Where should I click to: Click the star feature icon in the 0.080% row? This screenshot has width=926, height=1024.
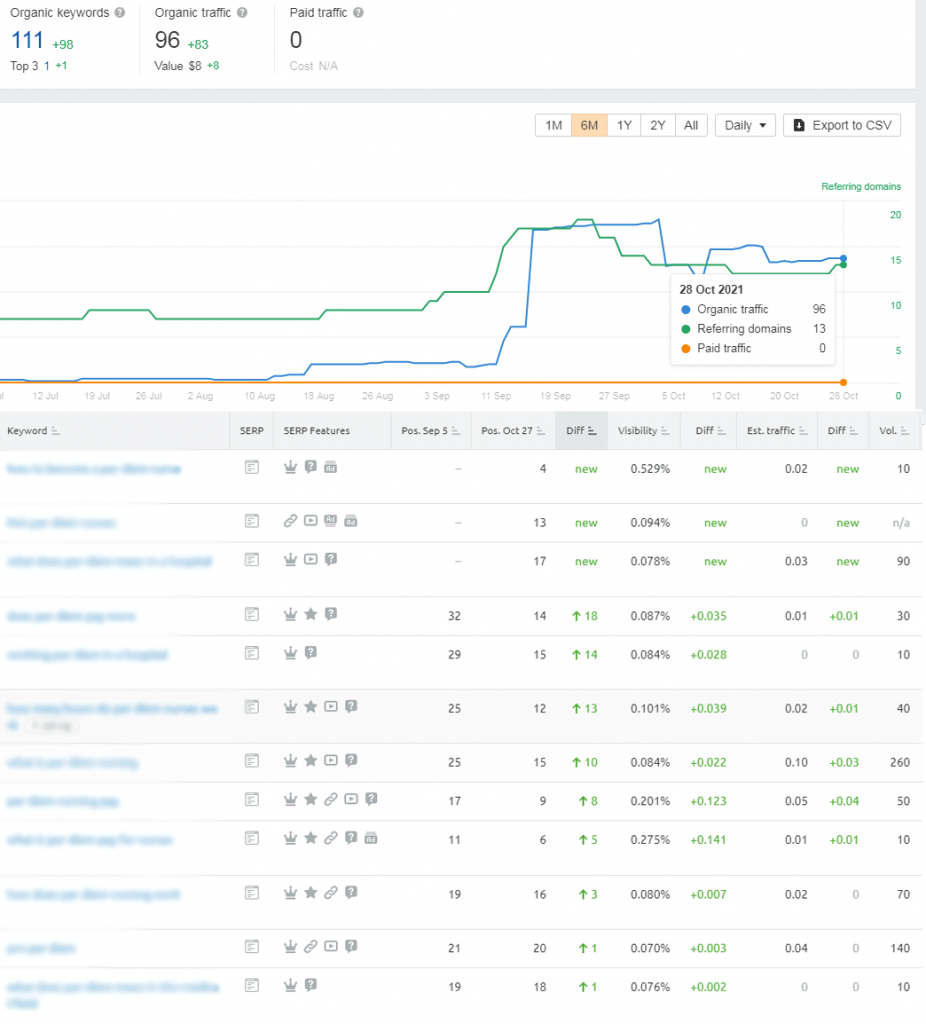pyautogui.click(x=311, y=892)
